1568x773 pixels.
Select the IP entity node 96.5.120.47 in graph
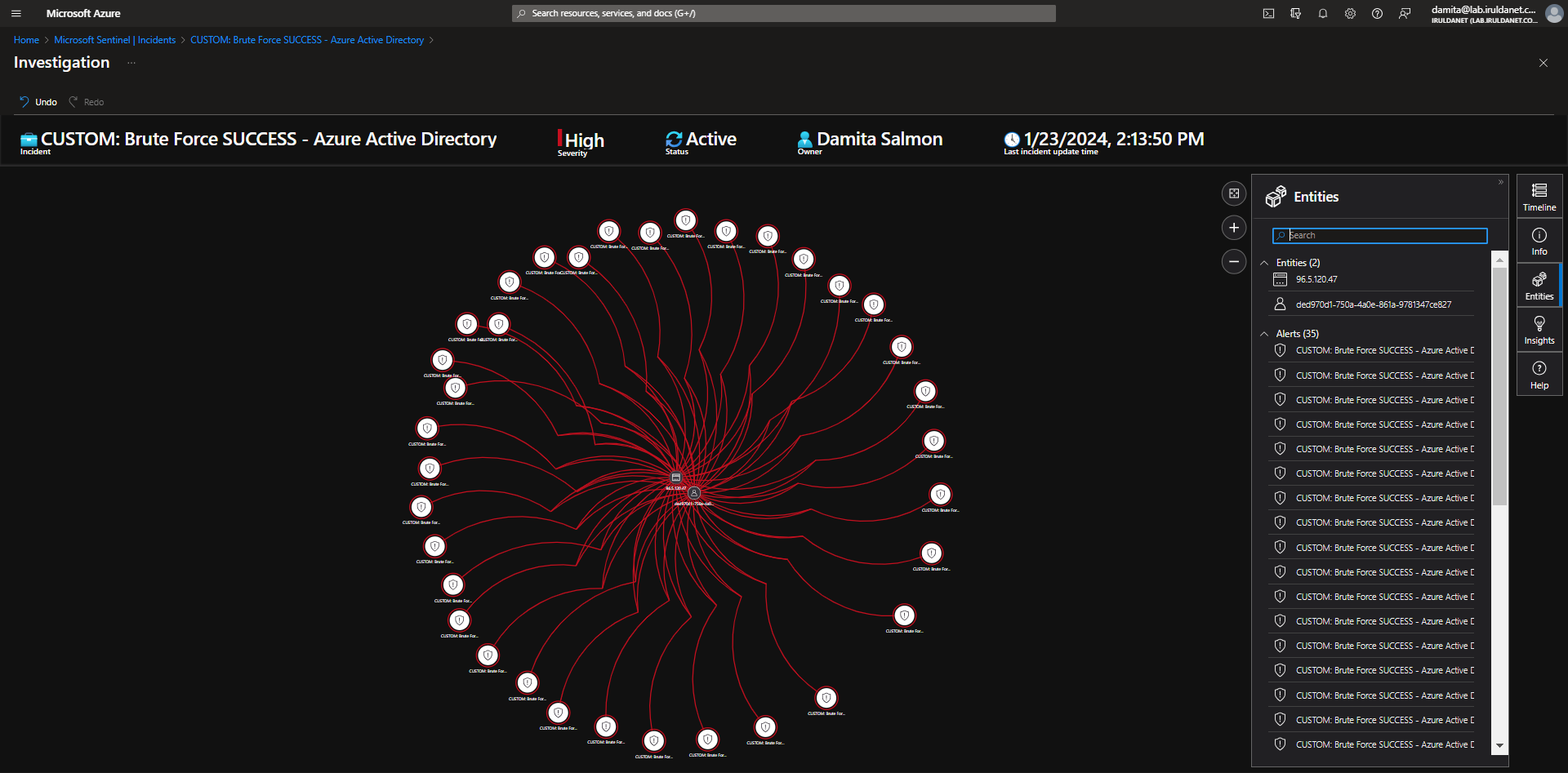coord(675,478)
